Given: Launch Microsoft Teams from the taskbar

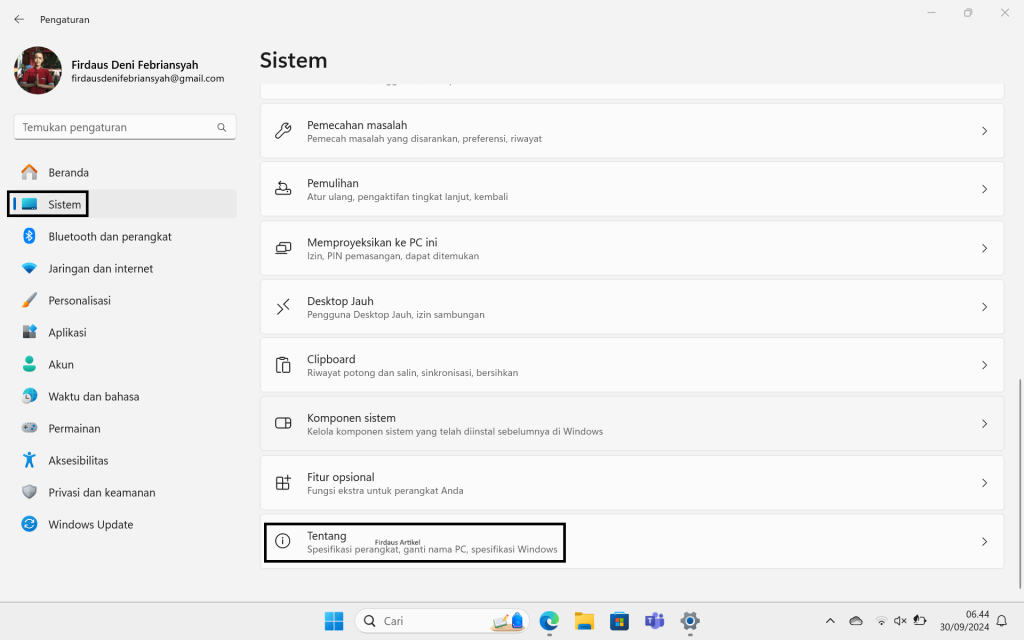Looking at the screenshot, I should 654,621.
